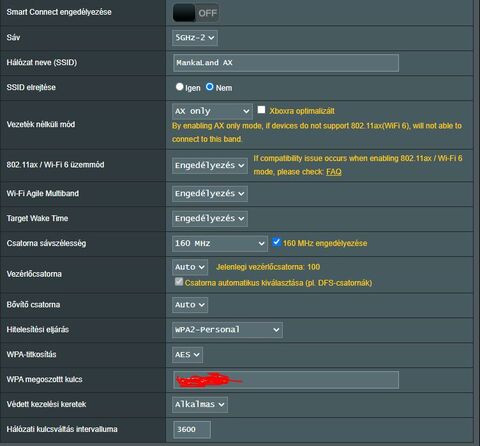Open the Sáv 5GHz-2 band dropdown
The image size is (480, 446).
(x=195, y=38)
